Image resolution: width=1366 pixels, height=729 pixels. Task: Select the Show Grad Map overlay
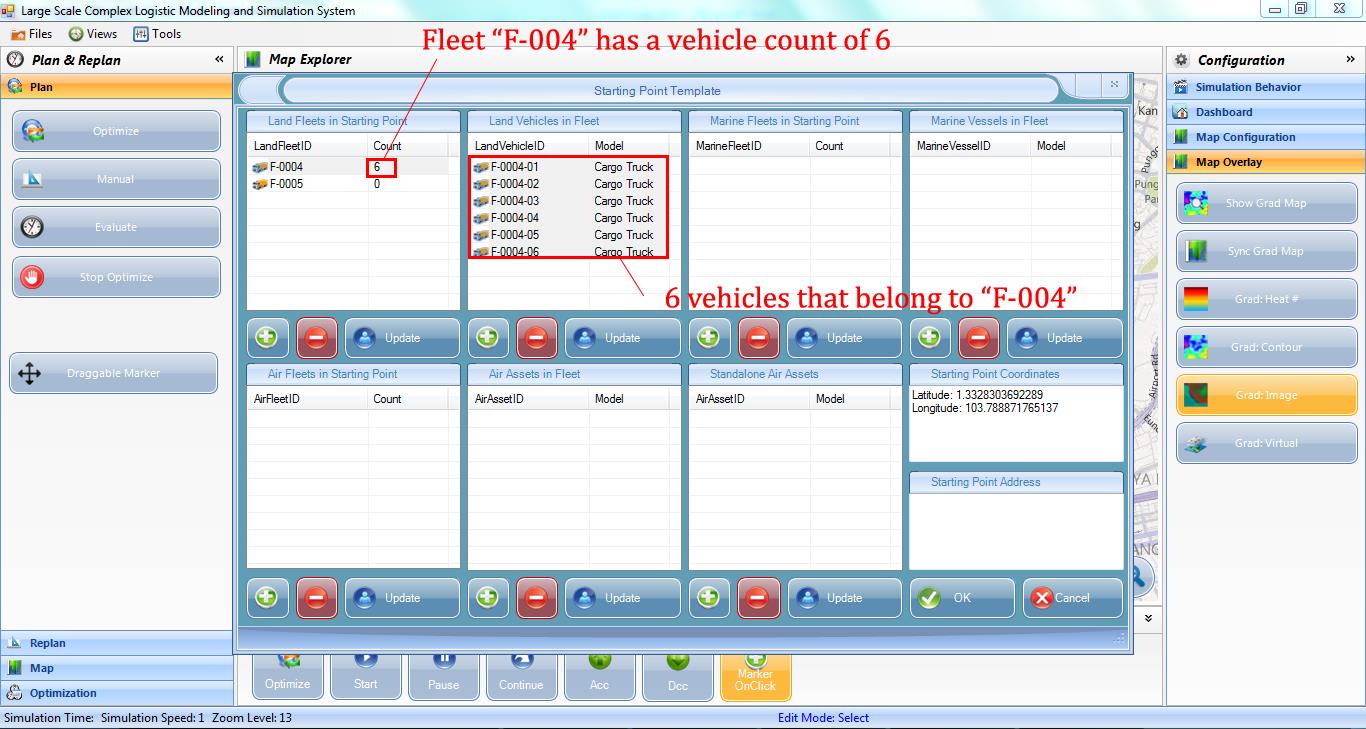1266,203
